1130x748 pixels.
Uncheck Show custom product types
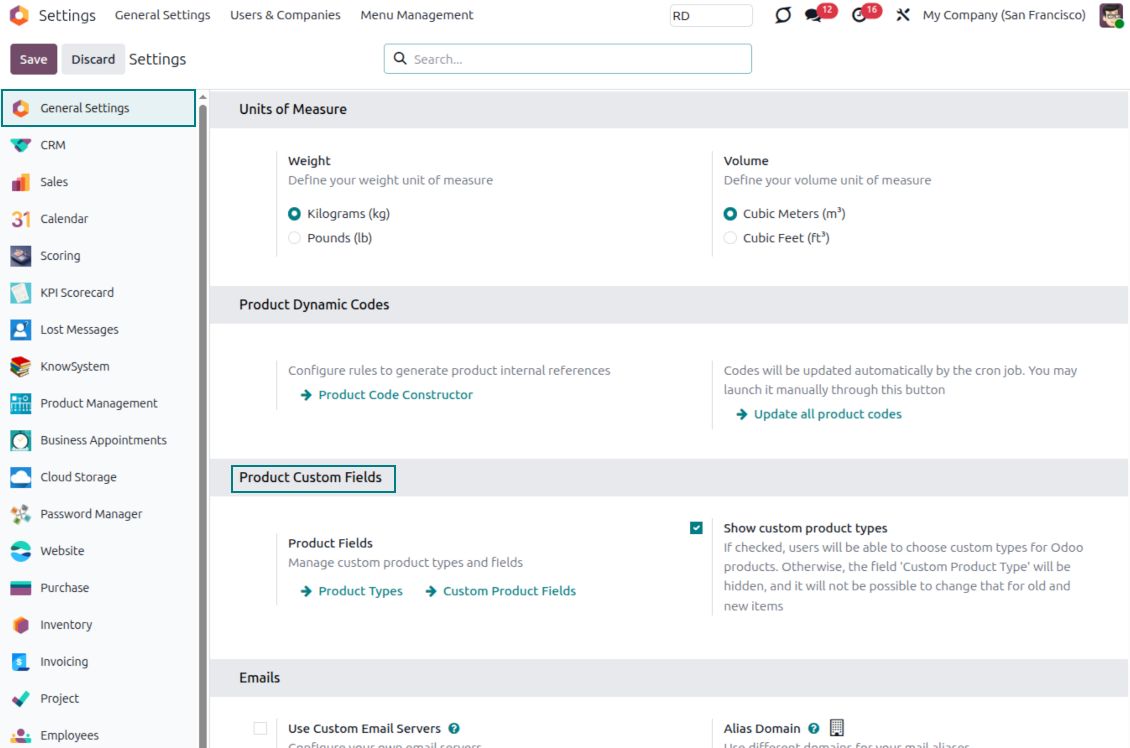pyautogui.click(x=696, y=528)
